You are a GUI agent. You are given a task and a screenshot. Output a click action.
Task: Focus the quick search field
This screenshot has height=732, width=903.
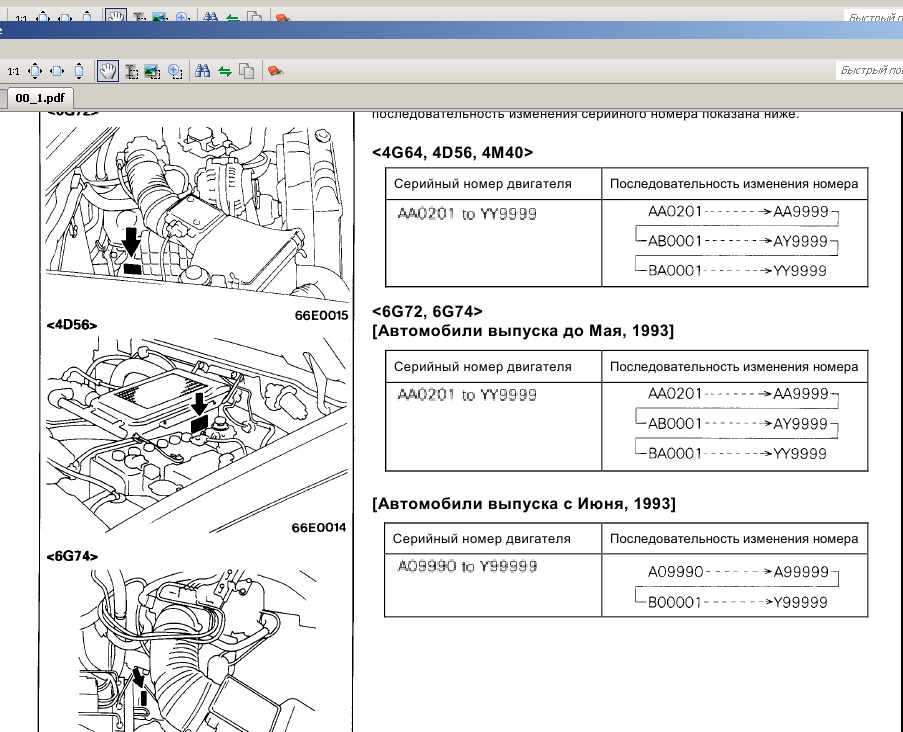tap(868, 71)
